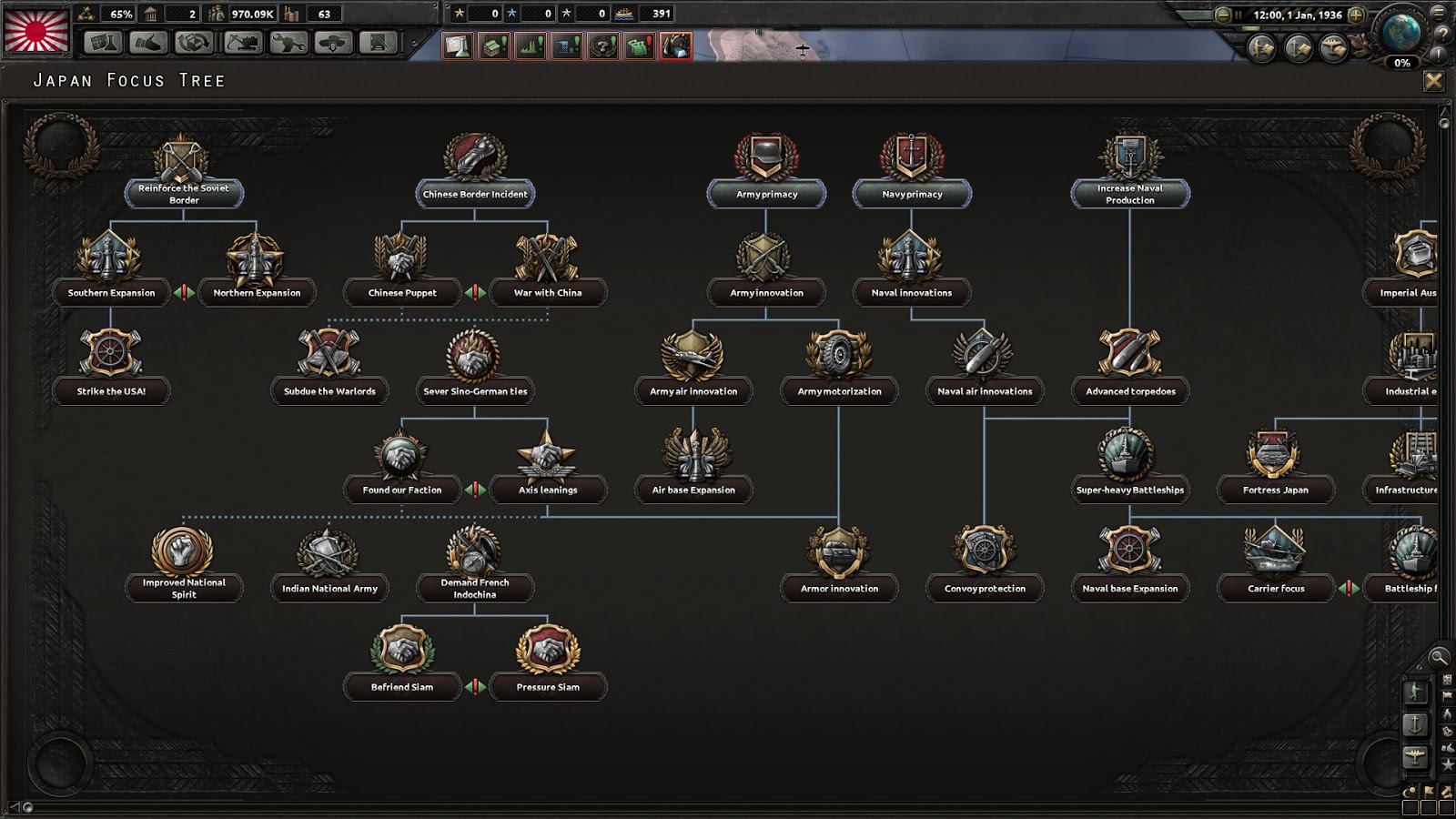This screenshot has height=819, width=1456.
Task: Open the navy theater anchor button
Action: click(1298, 47)
